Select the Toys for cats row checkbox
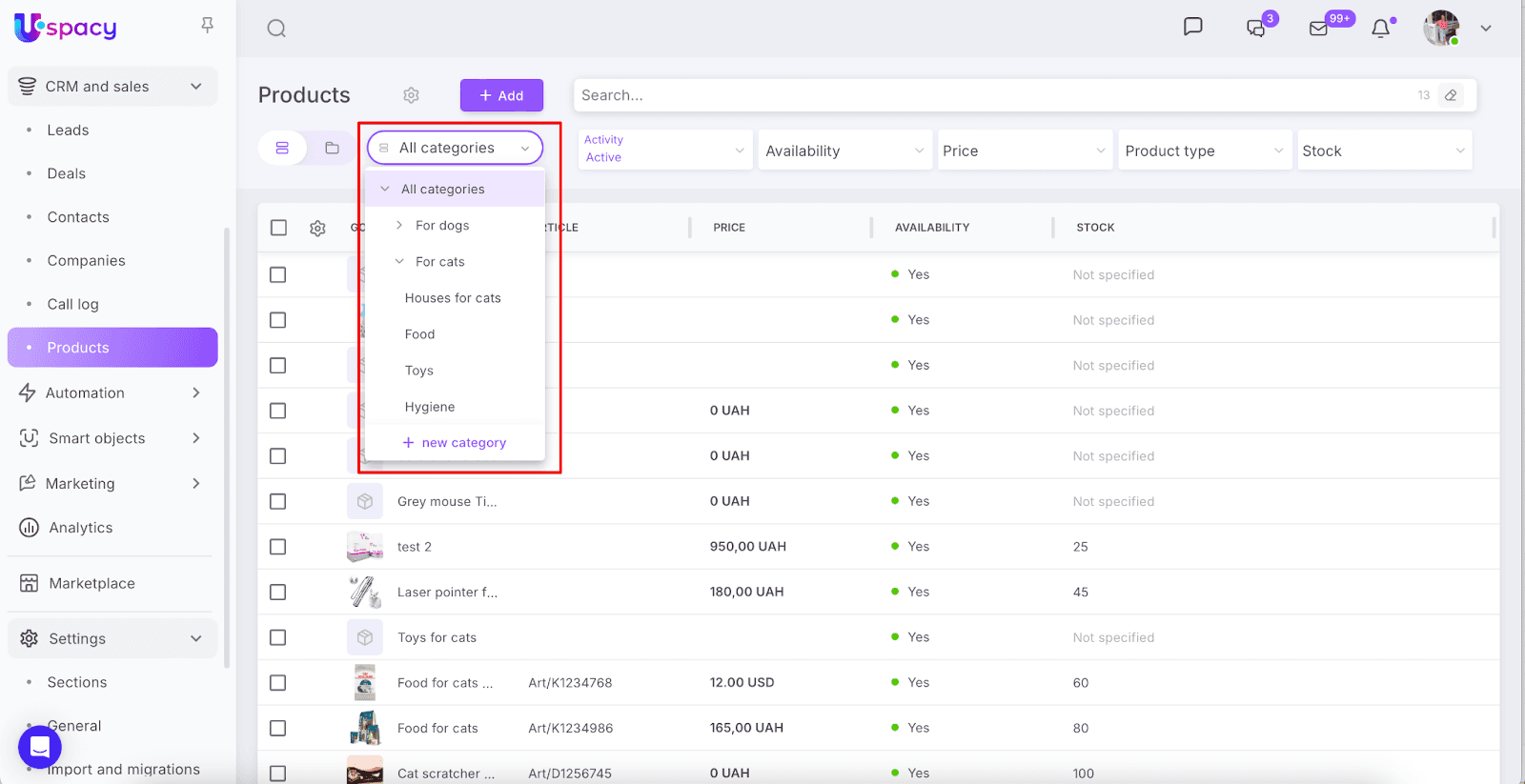 (278, 637)
